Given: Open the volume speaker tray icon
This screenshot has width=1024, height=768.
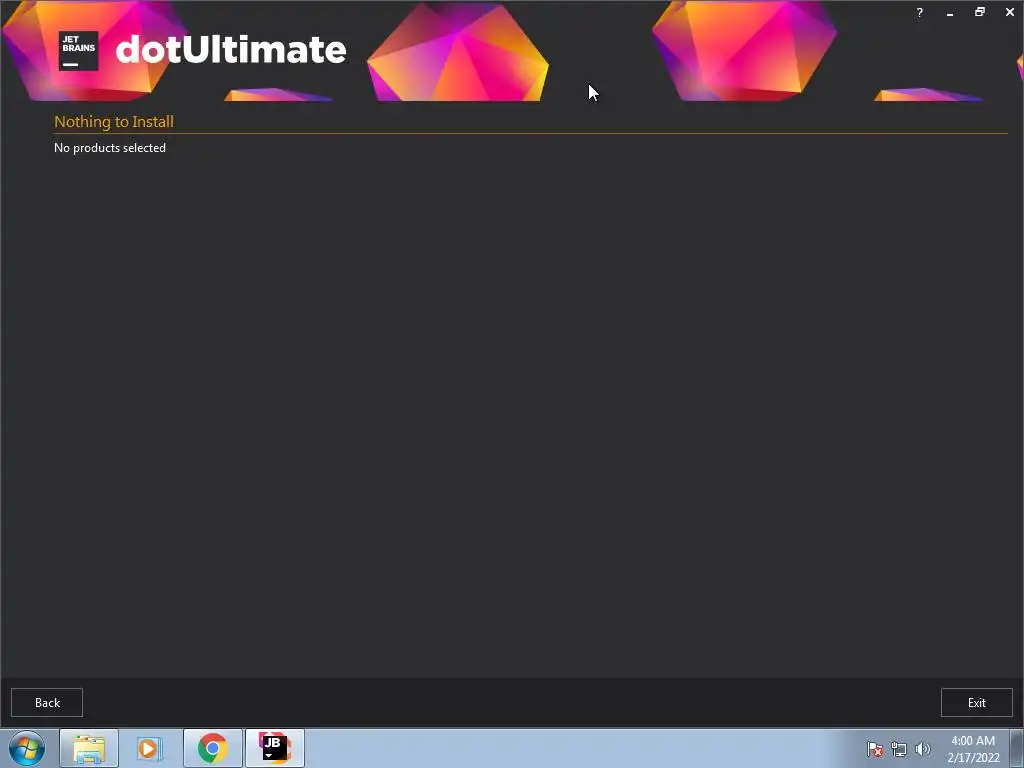Looking at the screenshot, I should tap(922, 749).
